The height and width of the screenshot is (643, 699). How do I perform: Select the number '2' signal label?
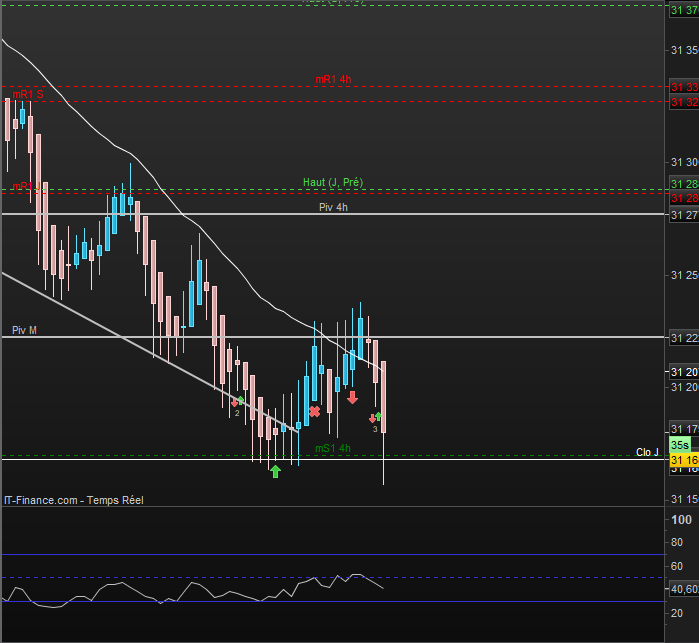coord(237,413)
